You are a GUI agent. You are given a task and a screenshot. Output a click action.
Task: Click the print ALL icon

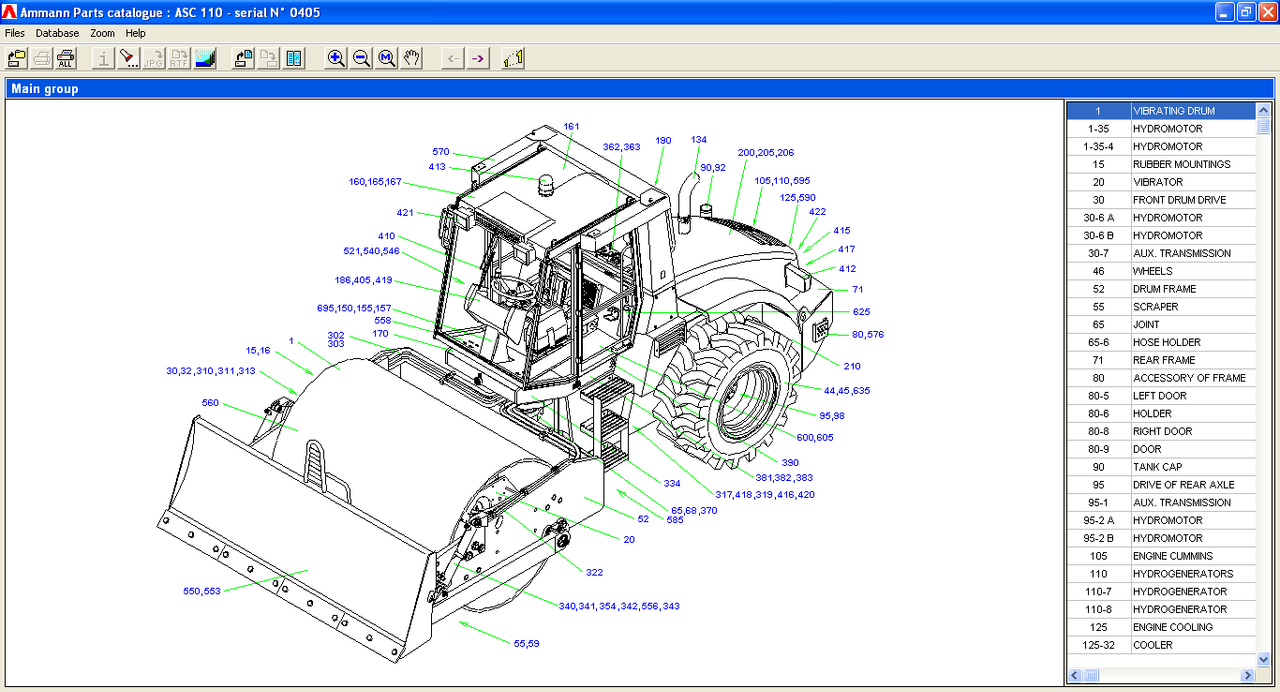pyautogui.click(x=66, y=59)
